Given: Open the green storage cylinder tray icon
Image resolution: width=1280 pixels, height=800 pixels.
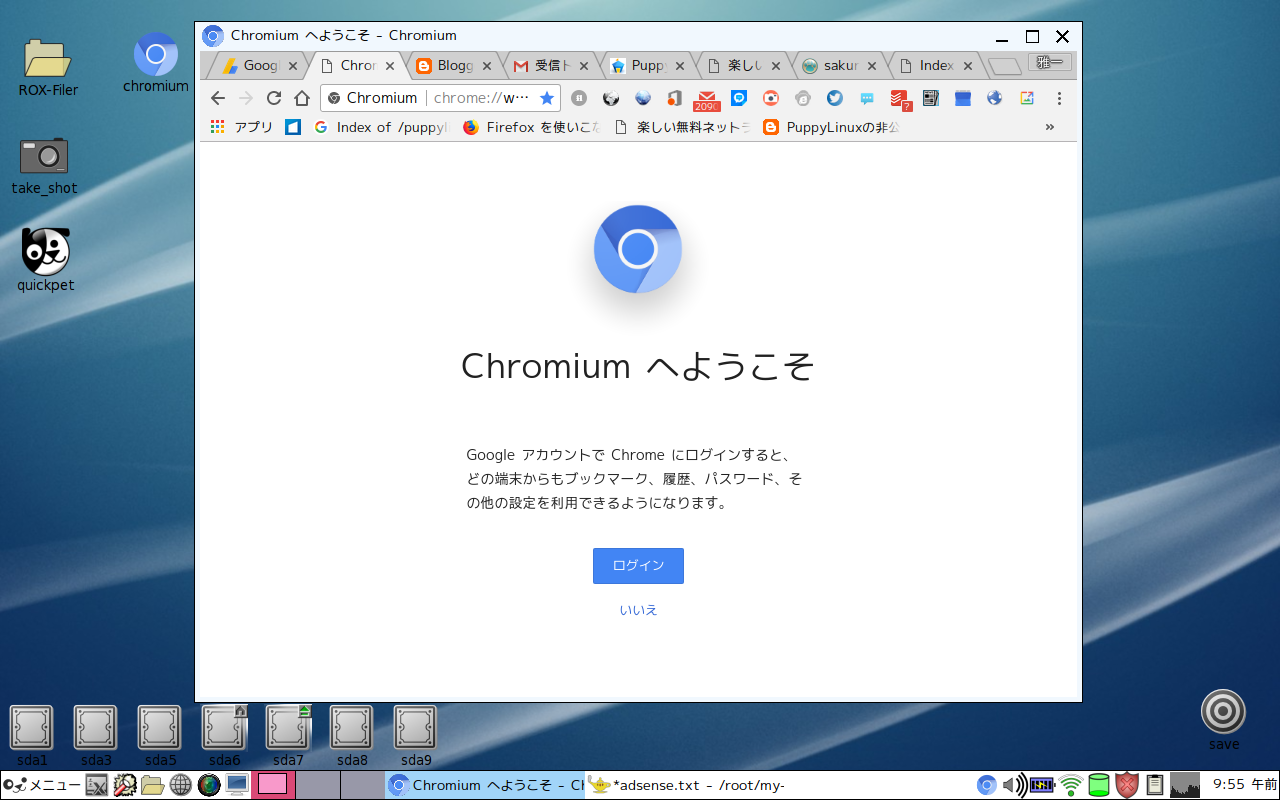Looking at the screenshot, I should pos(1099,785).
